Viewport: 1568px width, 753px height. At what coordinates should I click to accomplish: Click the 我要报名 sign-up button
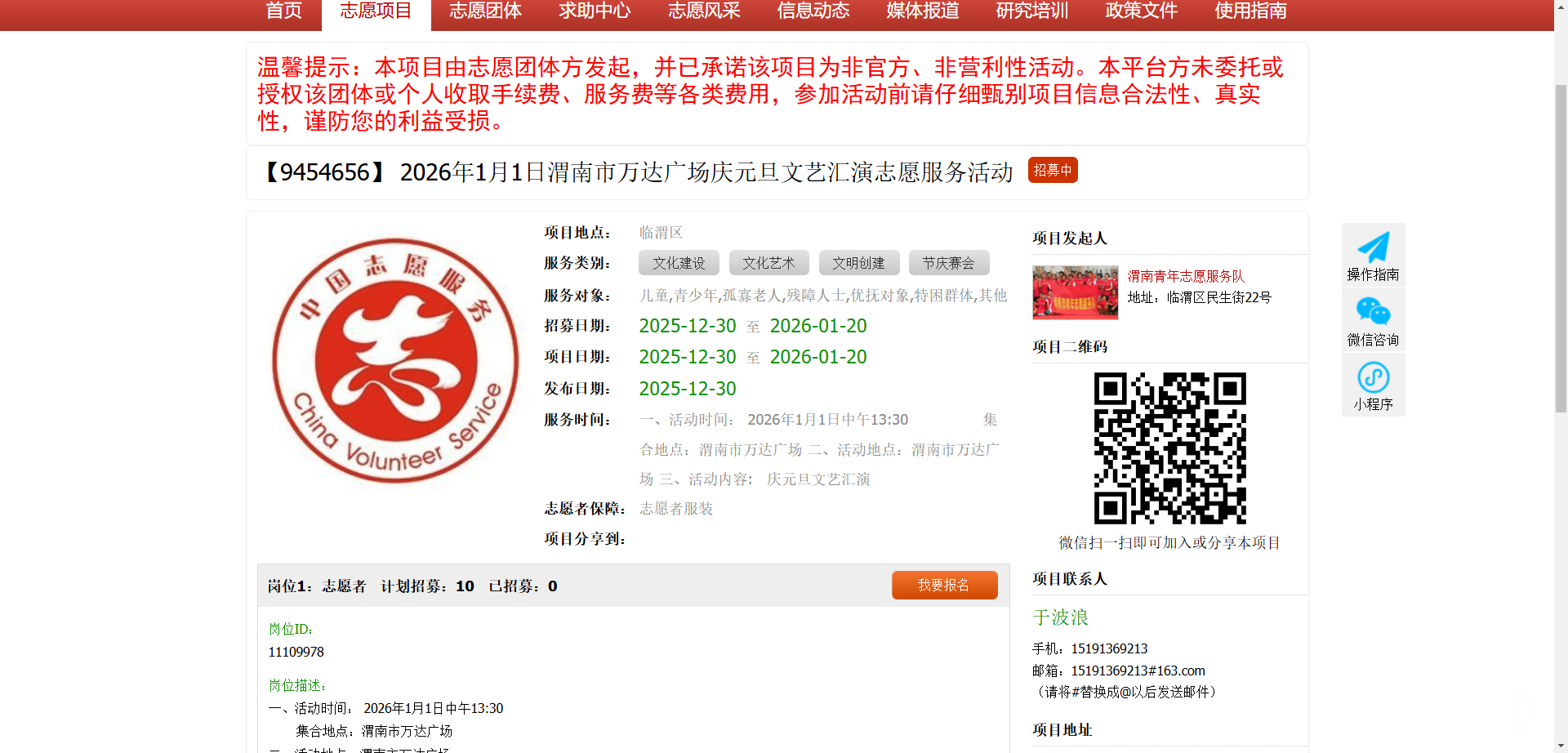coord(944,585)
